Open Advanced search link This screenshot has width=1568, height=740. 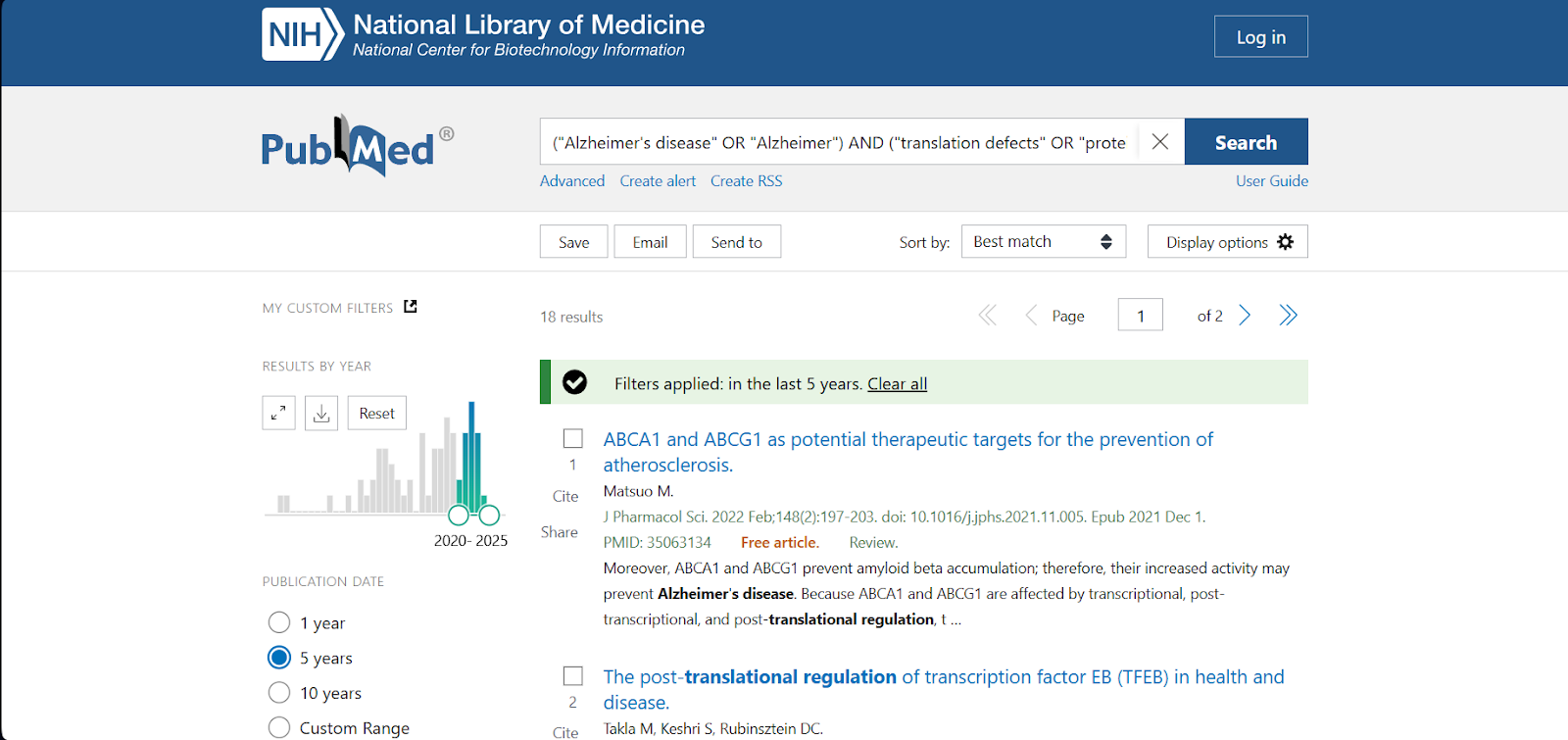click(x=572, y=180)
